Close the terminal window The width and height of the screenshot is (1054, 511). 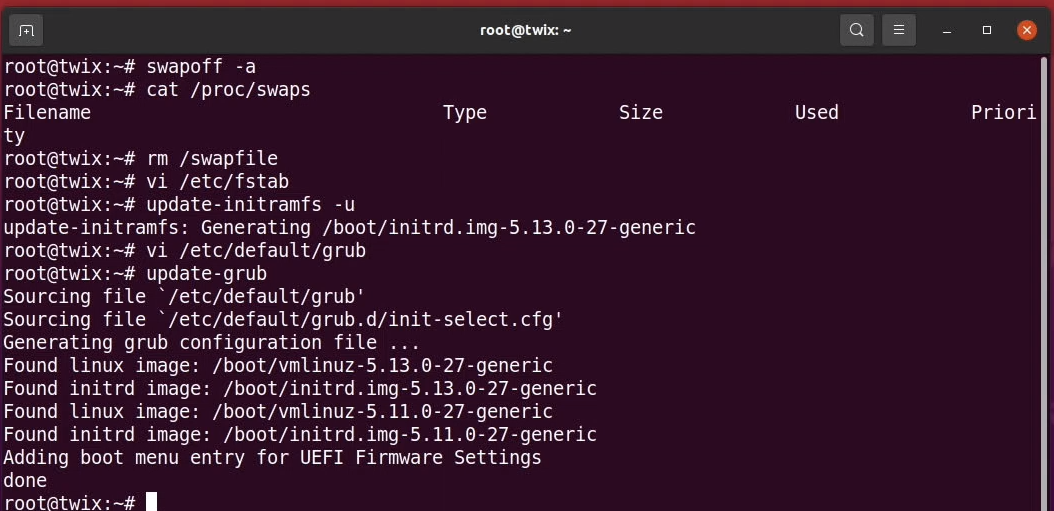pos(1026,30)
